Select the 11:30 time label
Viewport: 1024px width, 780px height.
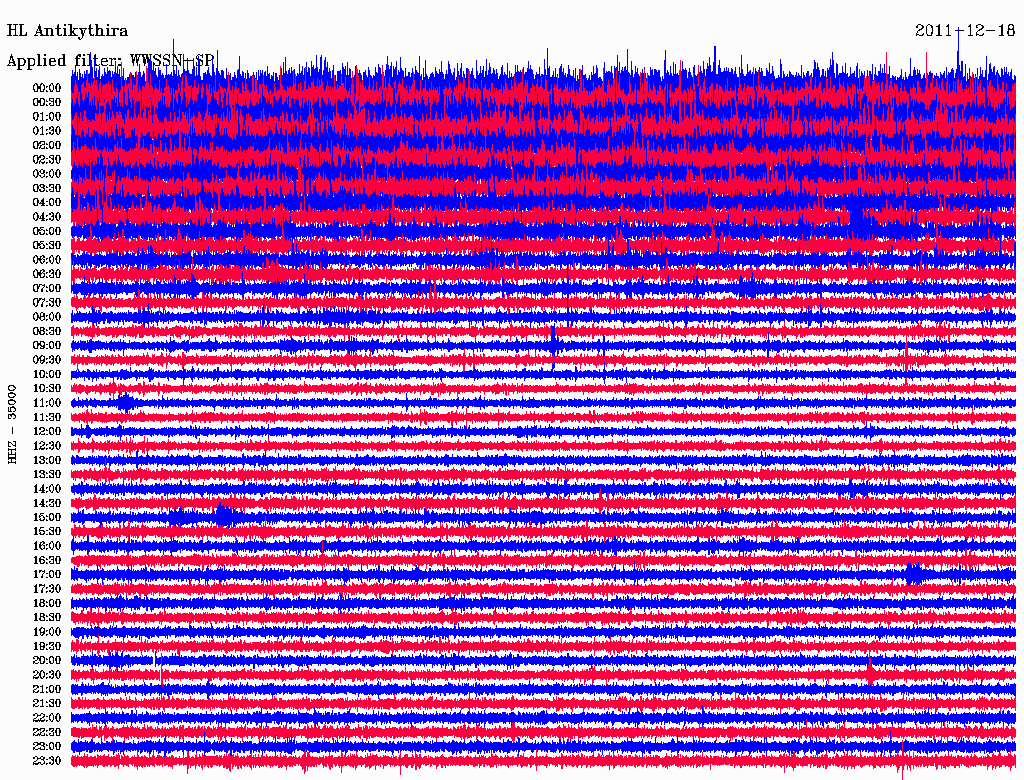click(47, 417)
